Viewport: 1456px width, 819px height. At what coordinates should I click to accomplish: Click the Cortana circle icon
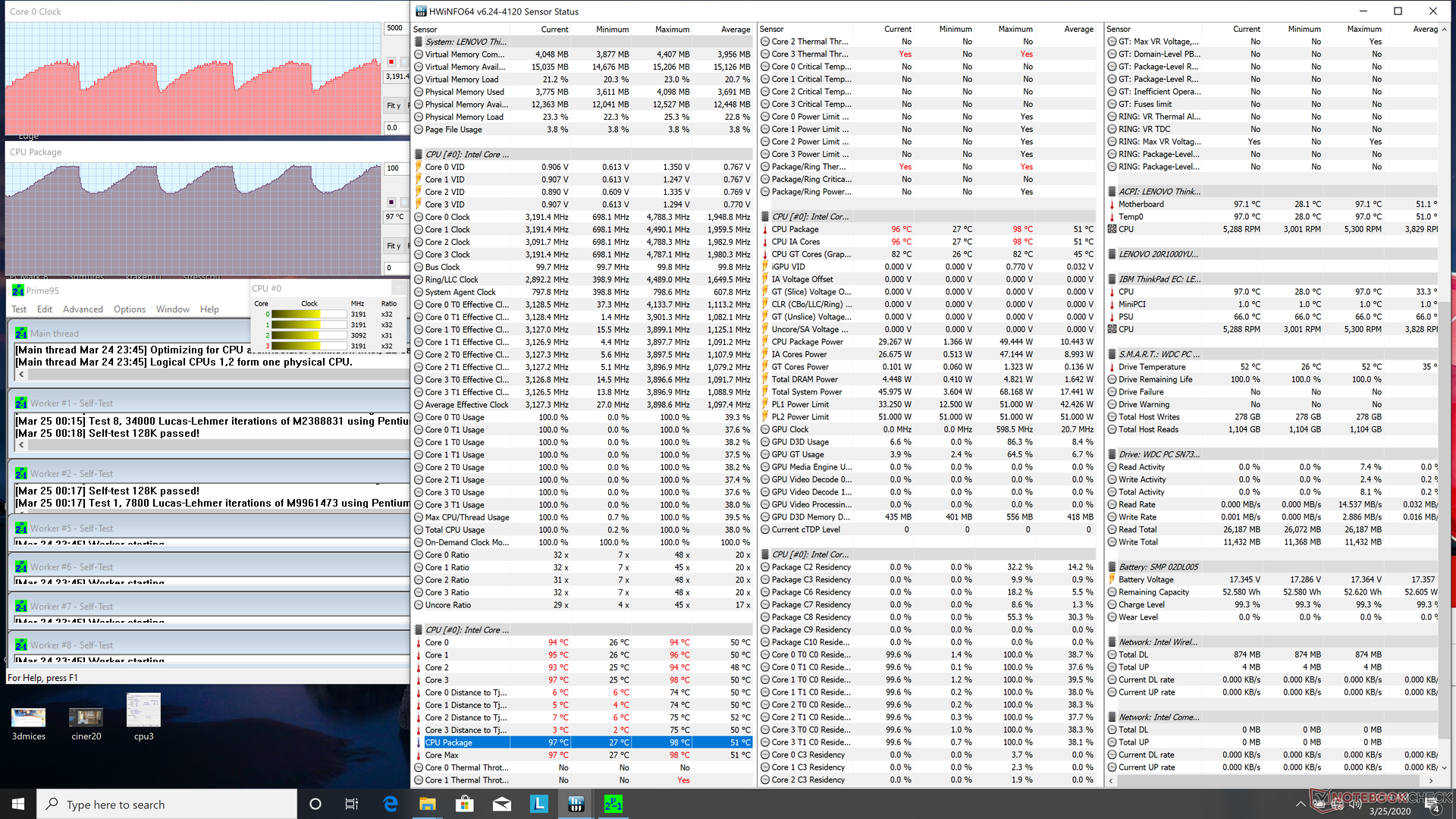click(315, 804)
